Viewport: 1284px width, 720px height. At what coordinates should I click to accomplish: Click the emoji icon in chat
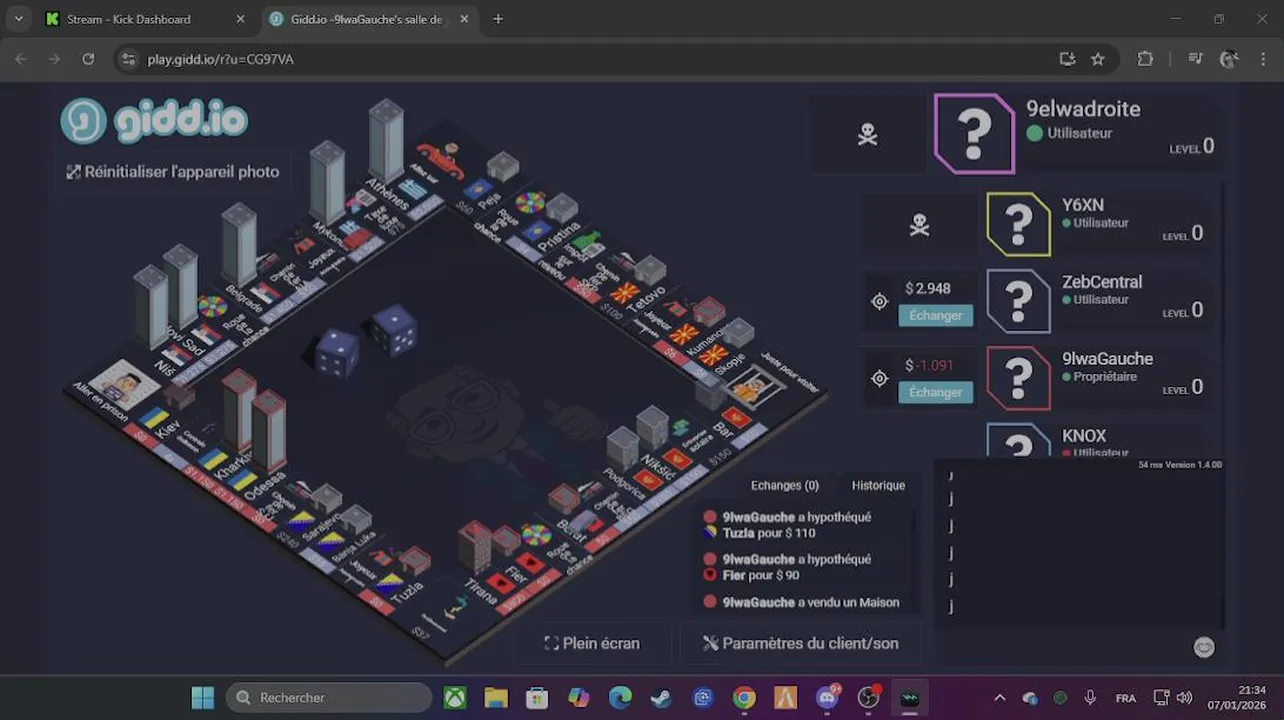click(x=1204, y=647)
